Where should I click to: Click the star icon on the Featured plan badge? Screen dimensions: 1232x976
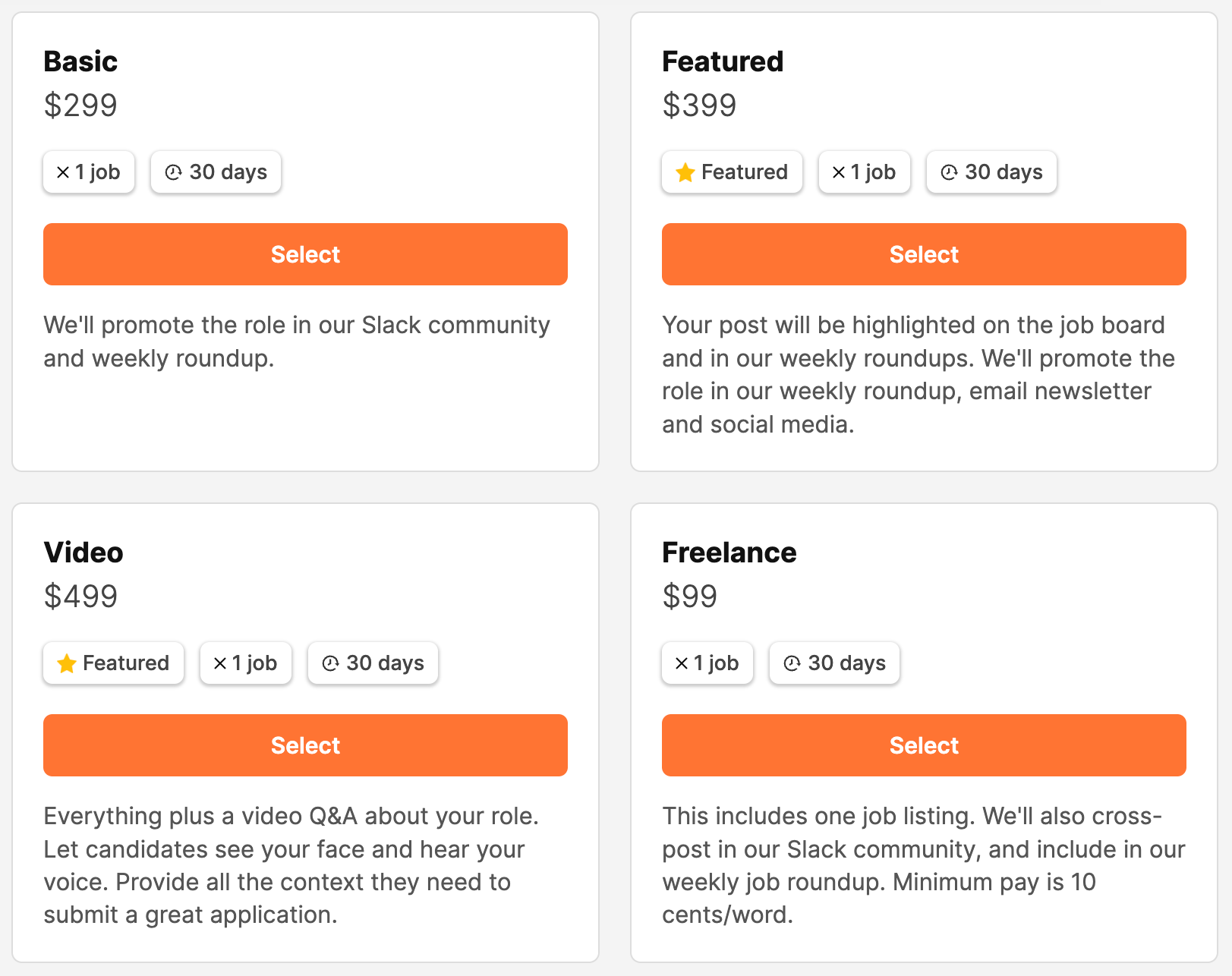click(685, 172)
